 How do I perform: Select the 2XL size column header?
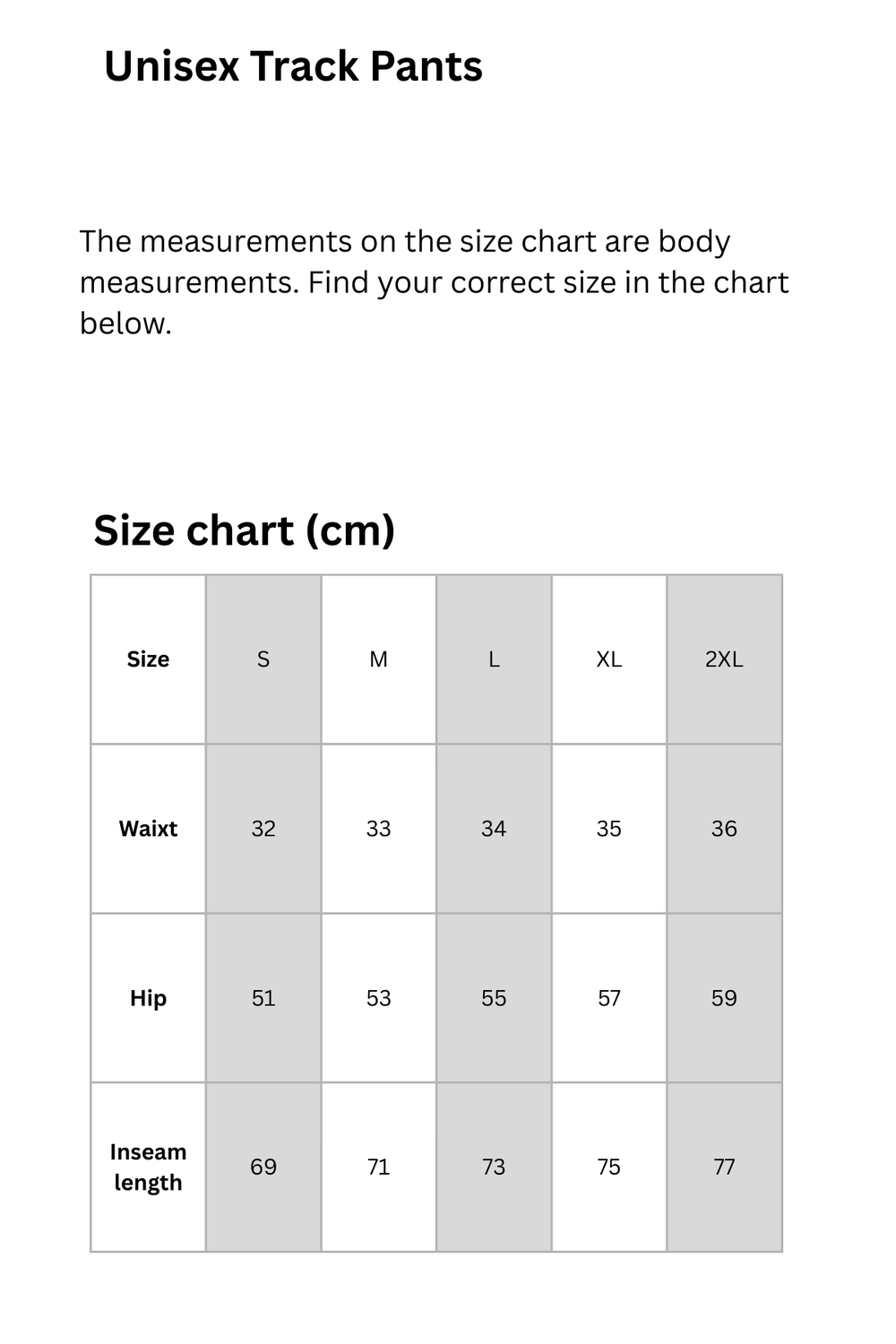[724, 659]
